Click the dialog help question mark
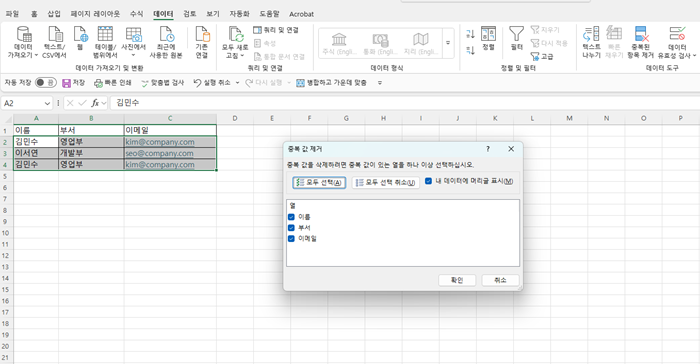700x364 pixels. [x=488, y=149]
